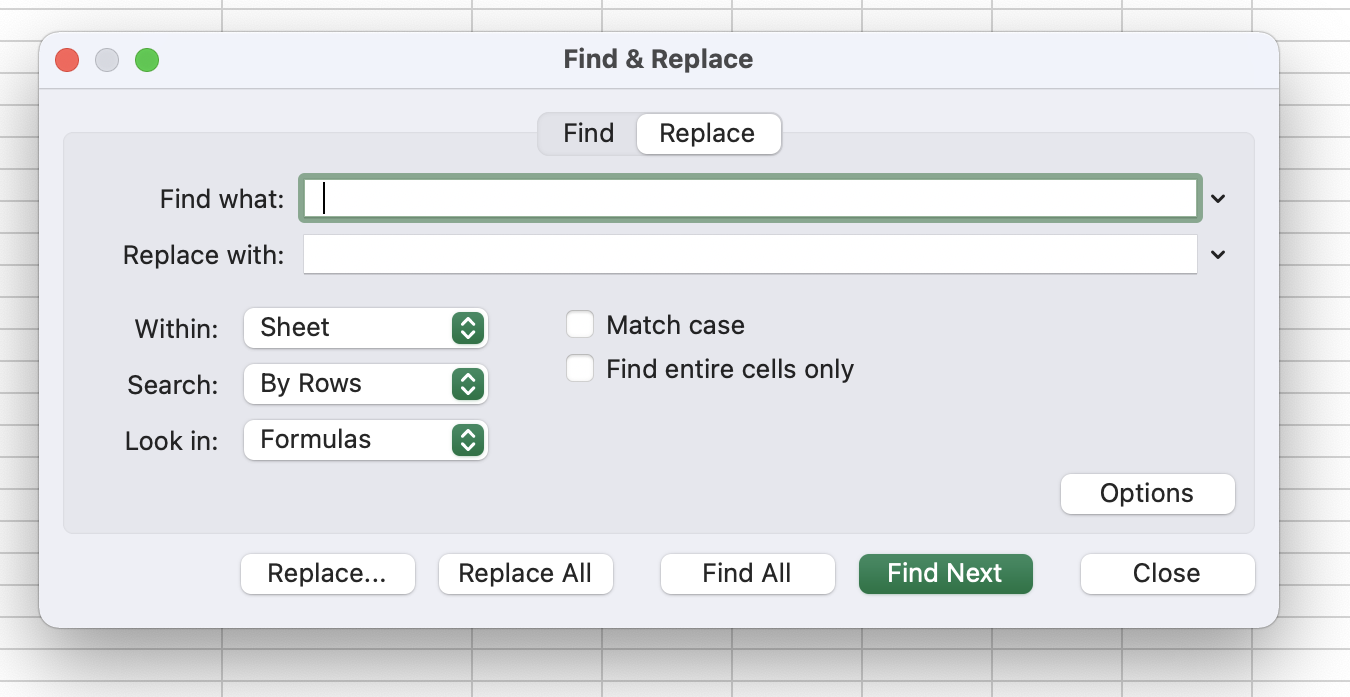
Task: Check Find entire cells only
Action: point(580,369)
